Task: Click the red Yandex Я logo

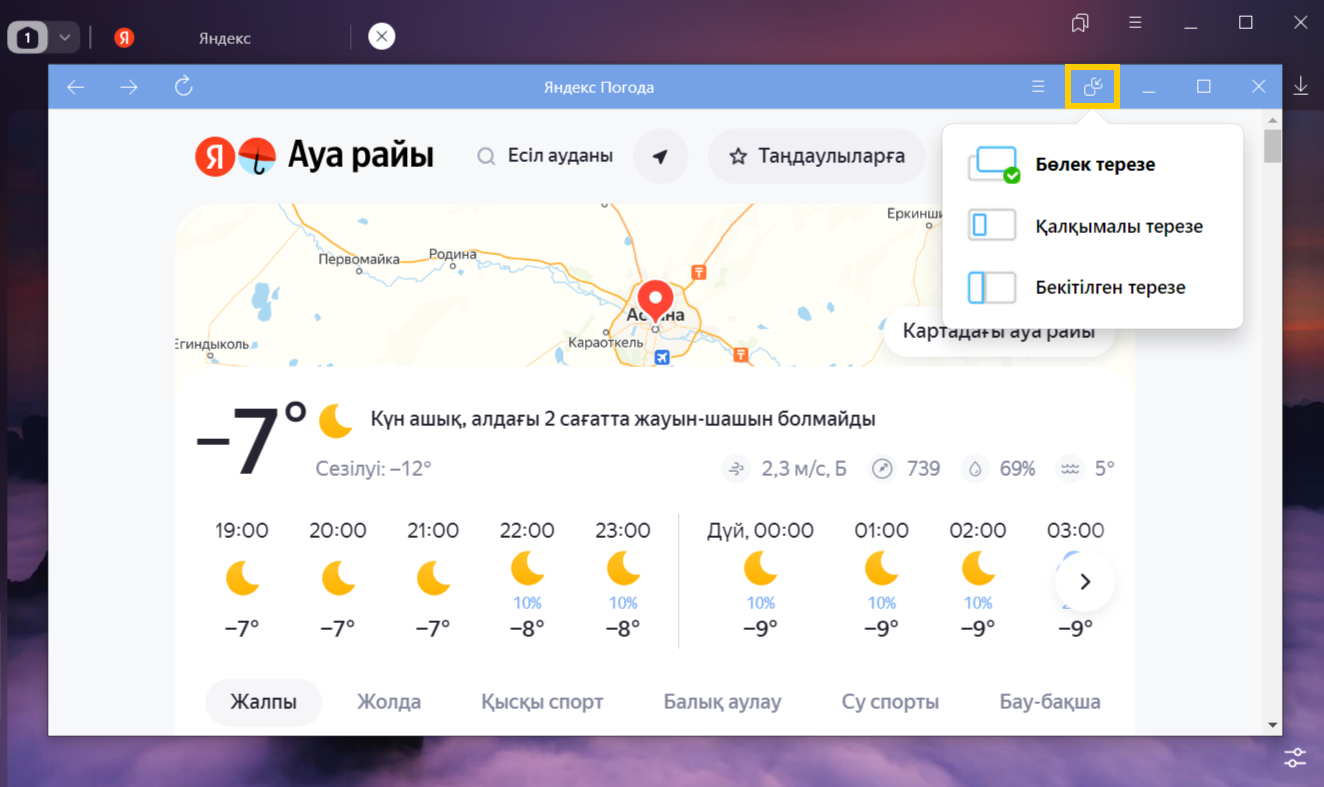Action: click(x=214, y=156)
